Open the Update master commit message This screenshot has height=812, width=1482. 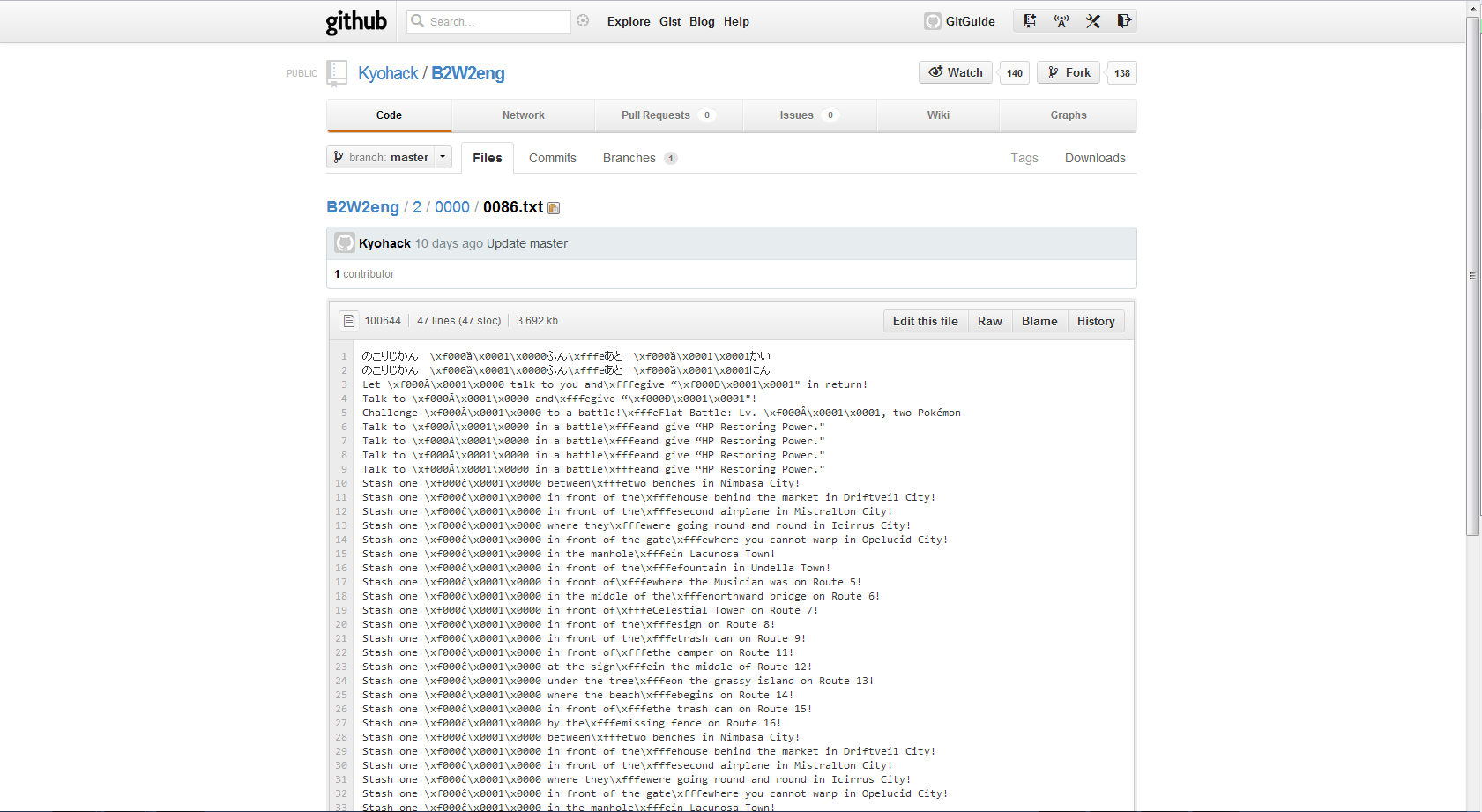tap(527, 243)
